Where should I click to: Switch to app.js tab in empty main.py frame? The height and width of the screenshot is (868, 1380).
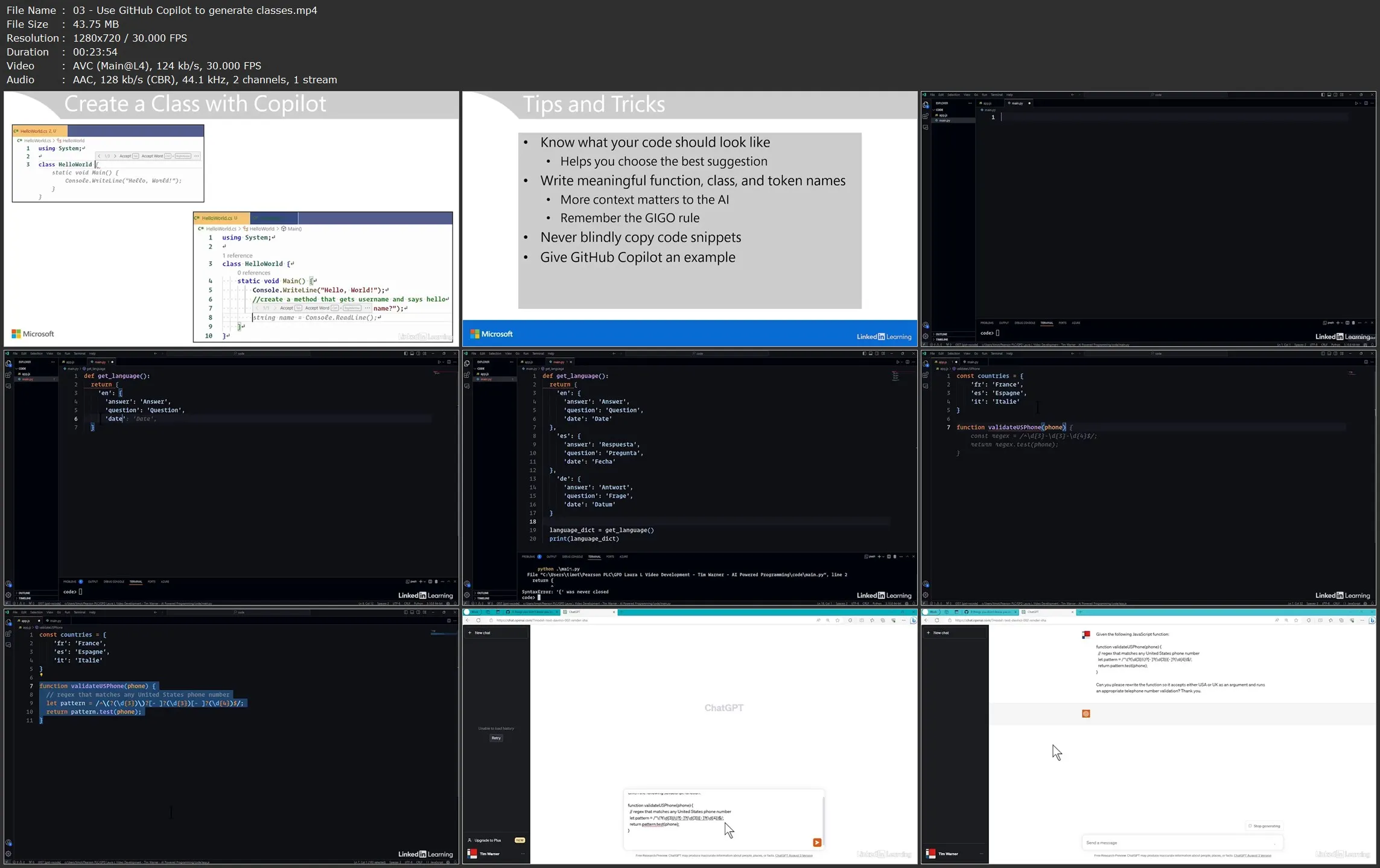[986, 103]
